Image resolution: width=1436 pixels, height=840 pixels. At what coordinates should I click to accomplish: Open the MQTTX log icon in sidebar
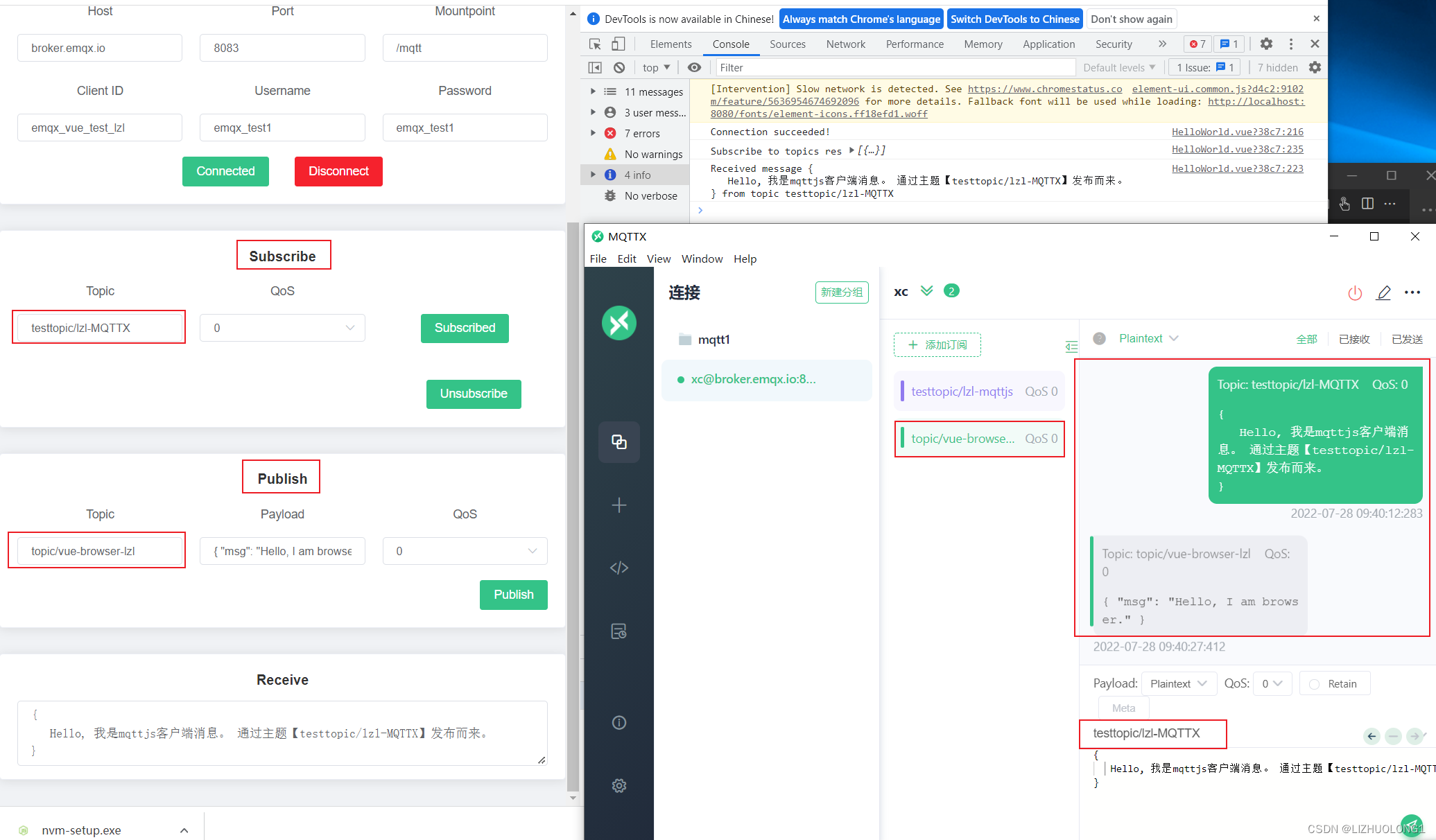619,631
